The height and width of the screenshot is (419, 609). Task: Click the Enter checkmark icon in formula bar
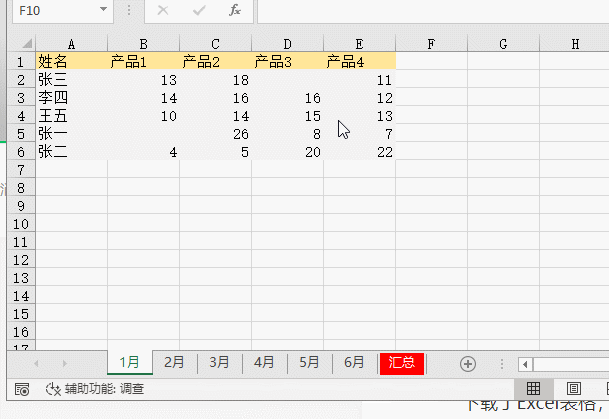pyautogui.click(x=199, y=10)
